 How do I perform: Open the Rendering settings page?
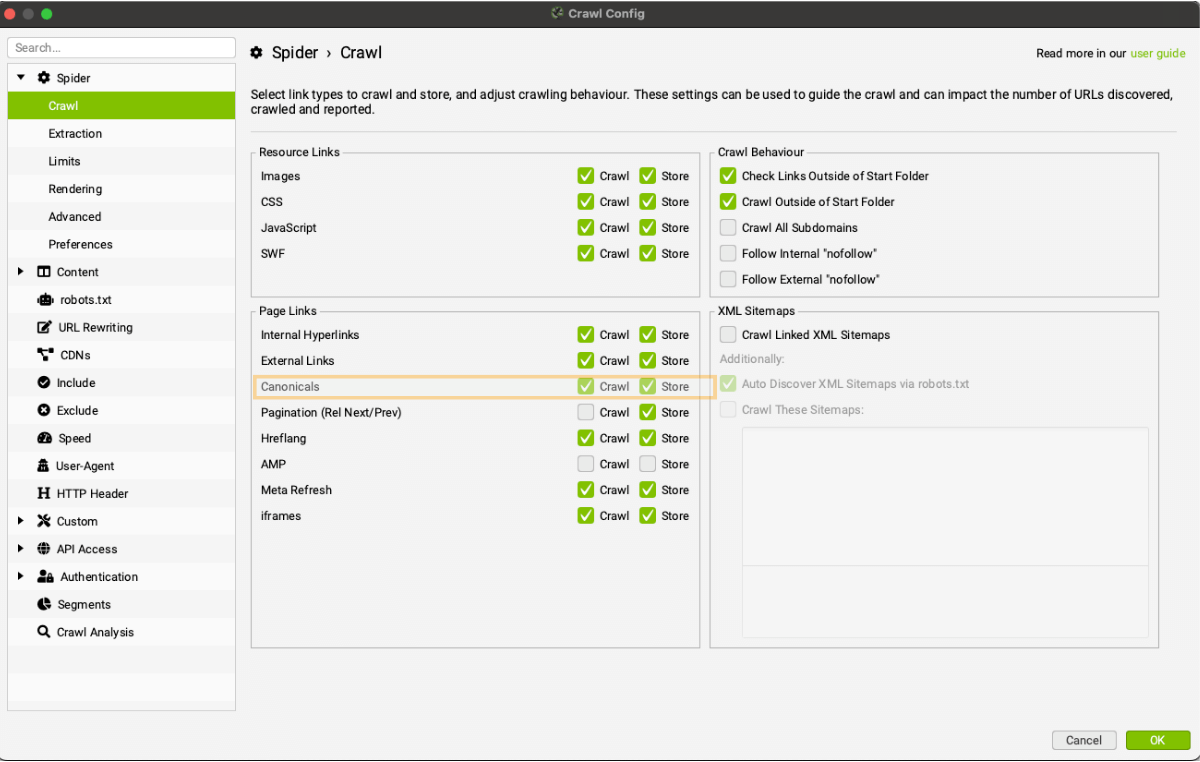click(75, 188)
